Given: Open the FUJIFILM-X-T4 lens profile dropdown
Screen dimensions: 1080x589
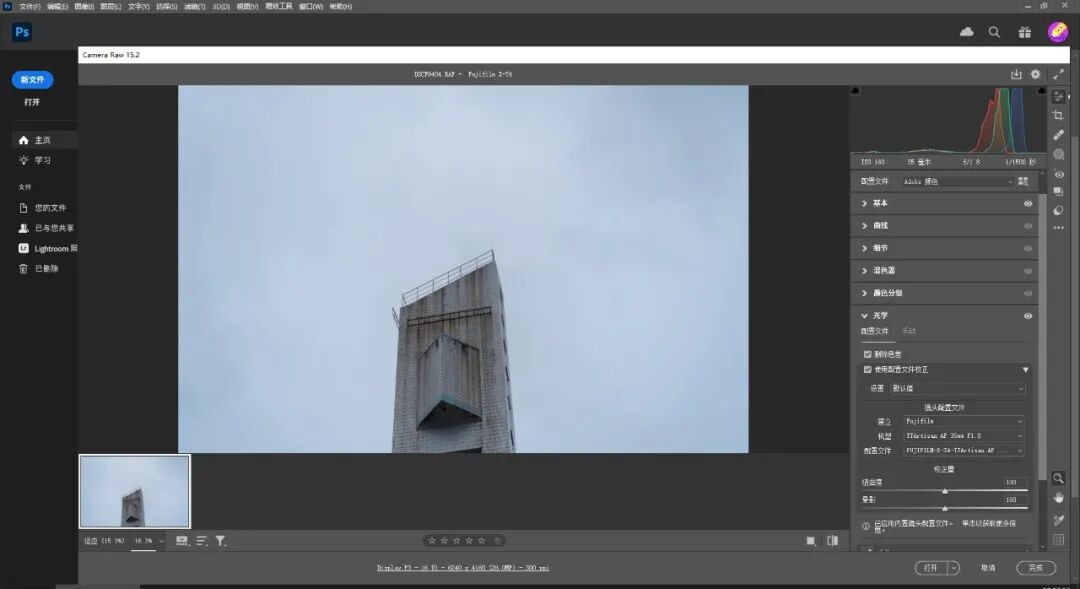Looking at the screenshot, I should point(964,451).
